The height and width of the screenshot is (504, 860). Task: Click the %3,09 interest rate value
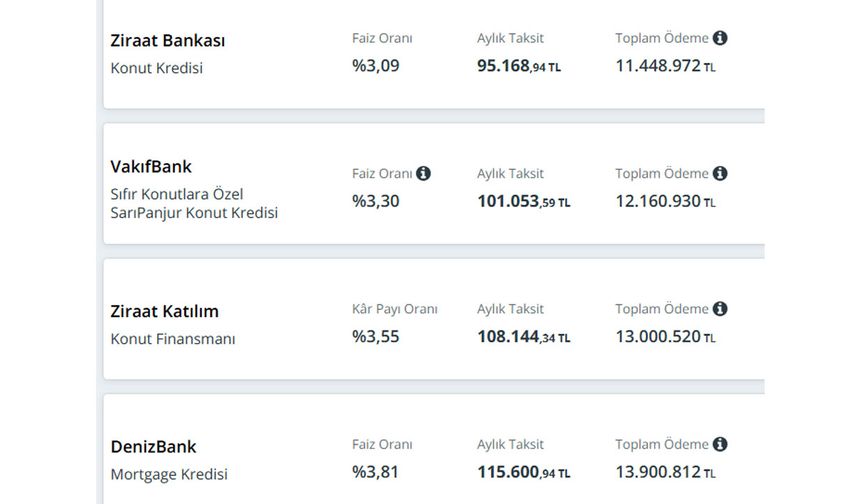click(x=376, y=66)
